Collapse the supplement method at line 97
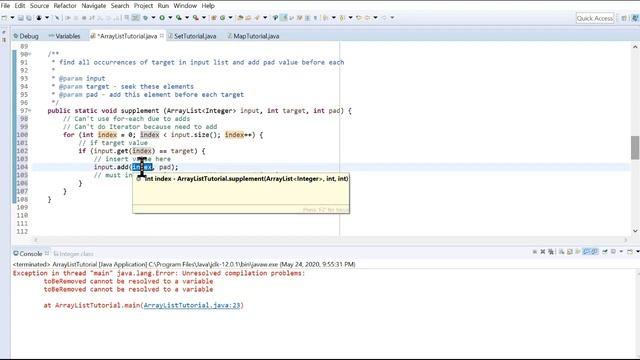The width and height of the screenshot is (640, 360). 30,111
